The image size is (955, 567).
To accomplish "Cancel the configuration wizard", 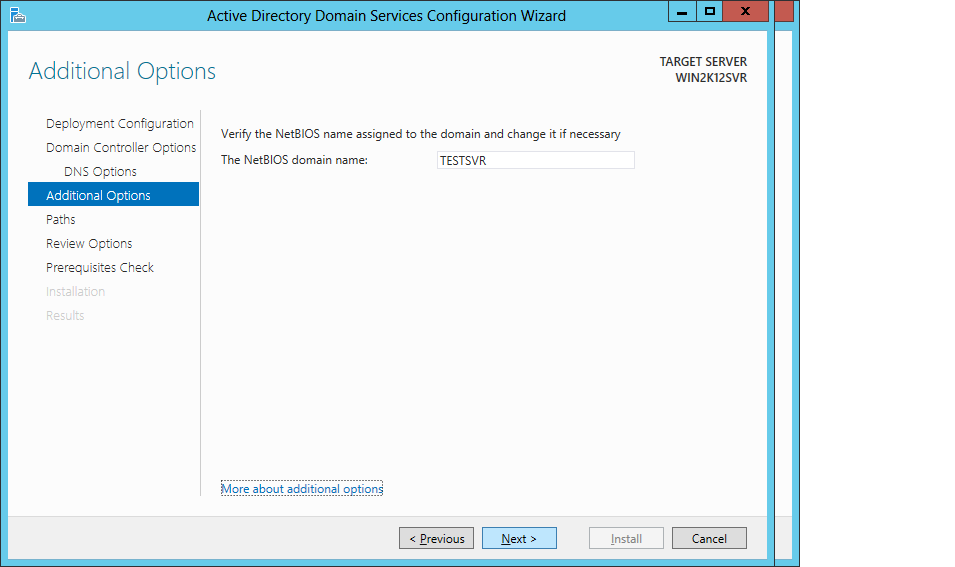I will (709, 538).
